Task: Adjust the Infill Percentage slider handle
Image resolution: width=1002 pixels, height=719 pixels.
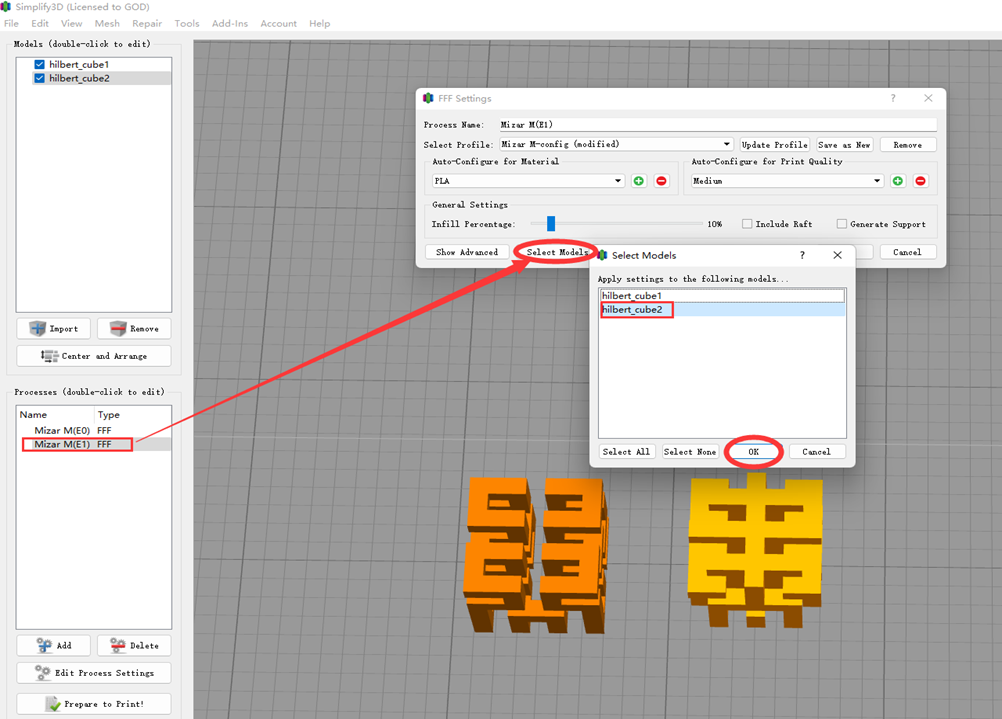Action: click(551, 224)
